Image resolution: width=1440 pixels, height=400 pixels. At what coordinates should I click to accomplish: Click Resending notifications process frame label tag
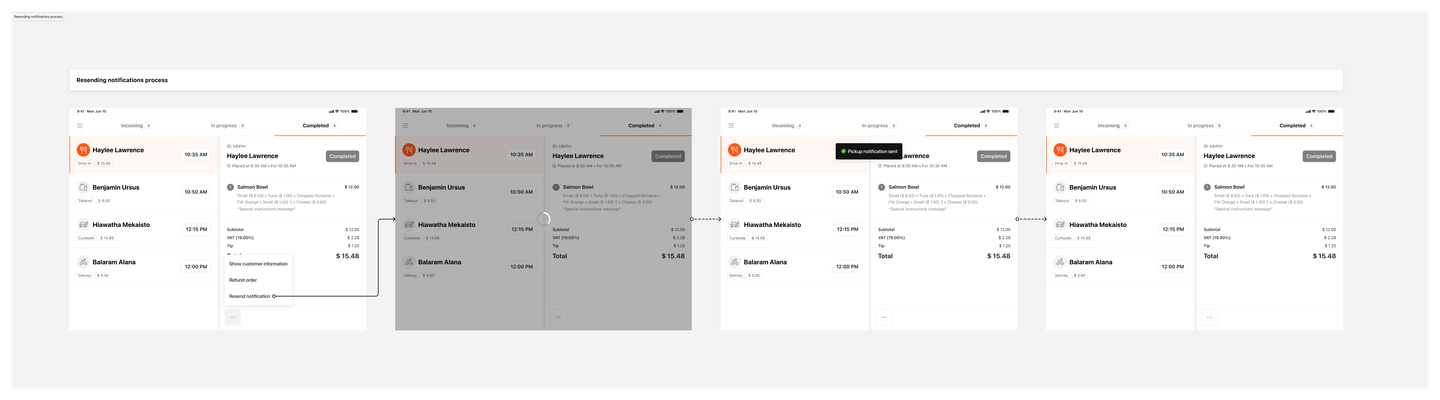click(38, 17)
